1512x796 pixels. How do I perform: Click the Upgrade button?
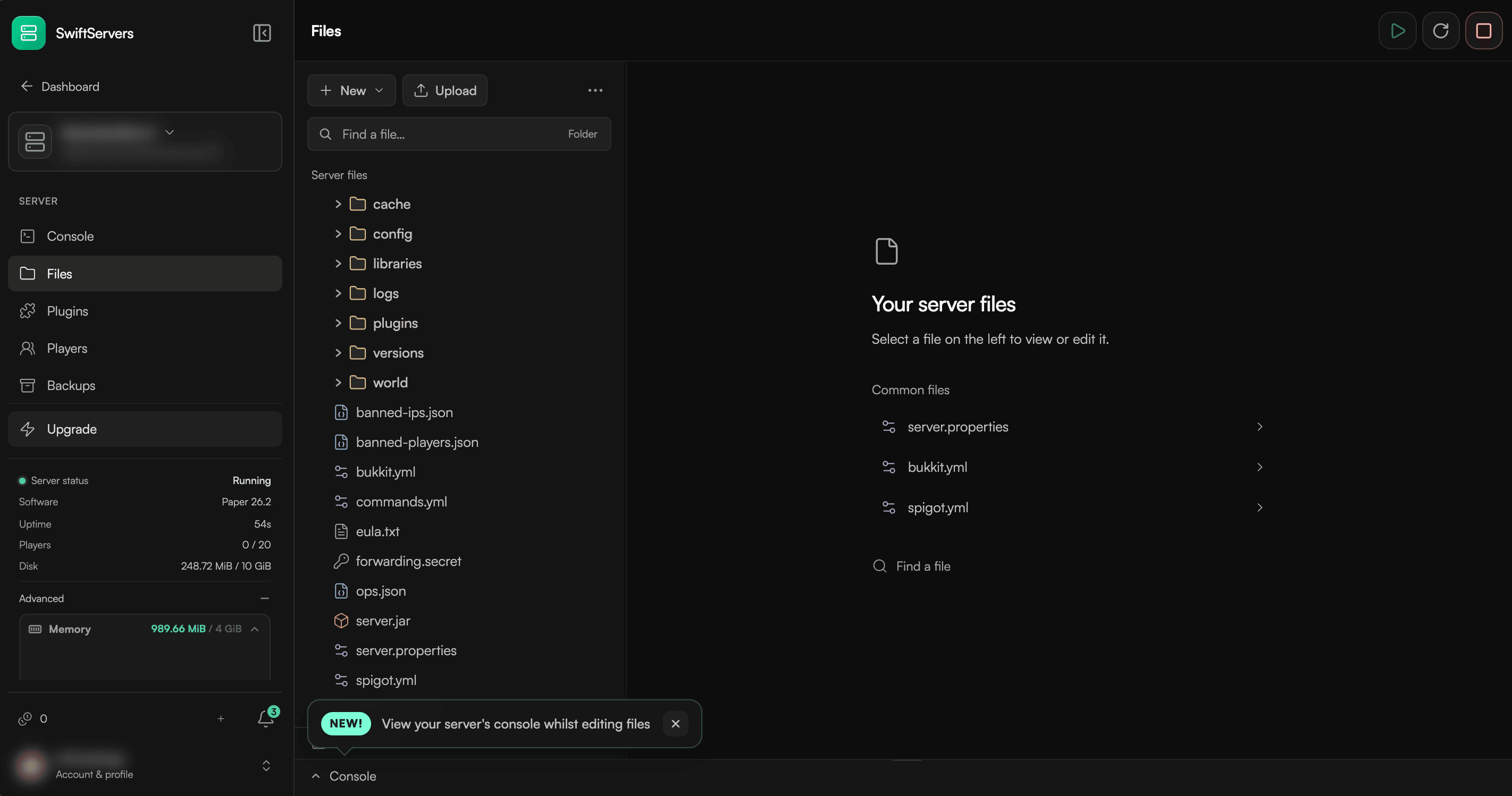pyautogui.click(x=145, y=429)
